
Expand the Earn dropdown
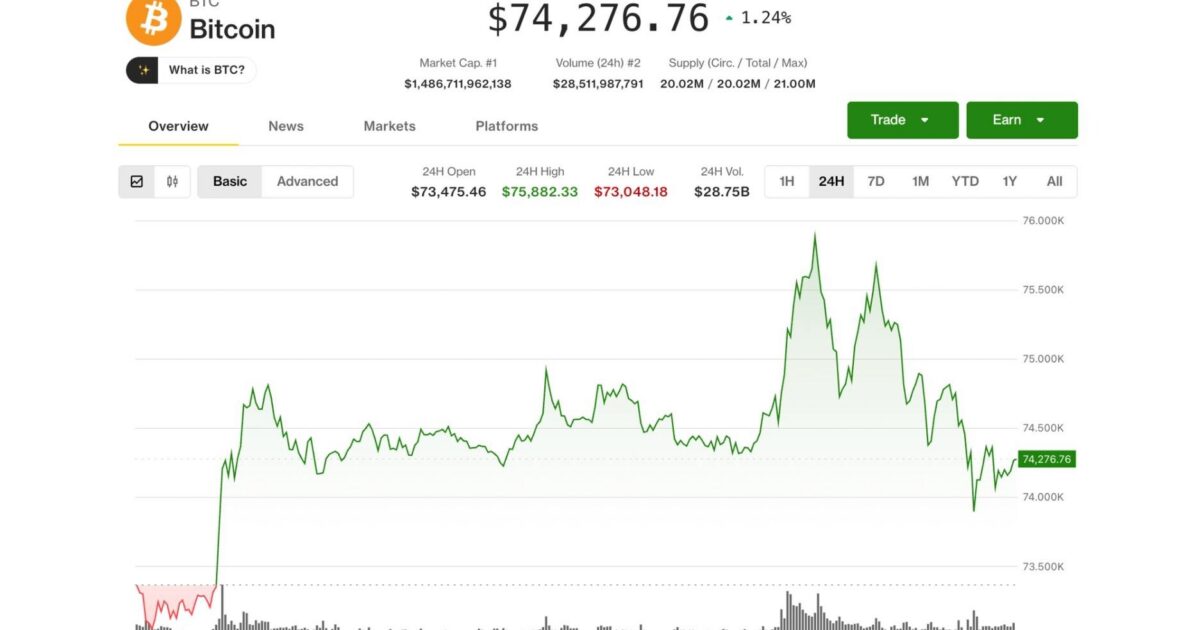pos(1020,119)
